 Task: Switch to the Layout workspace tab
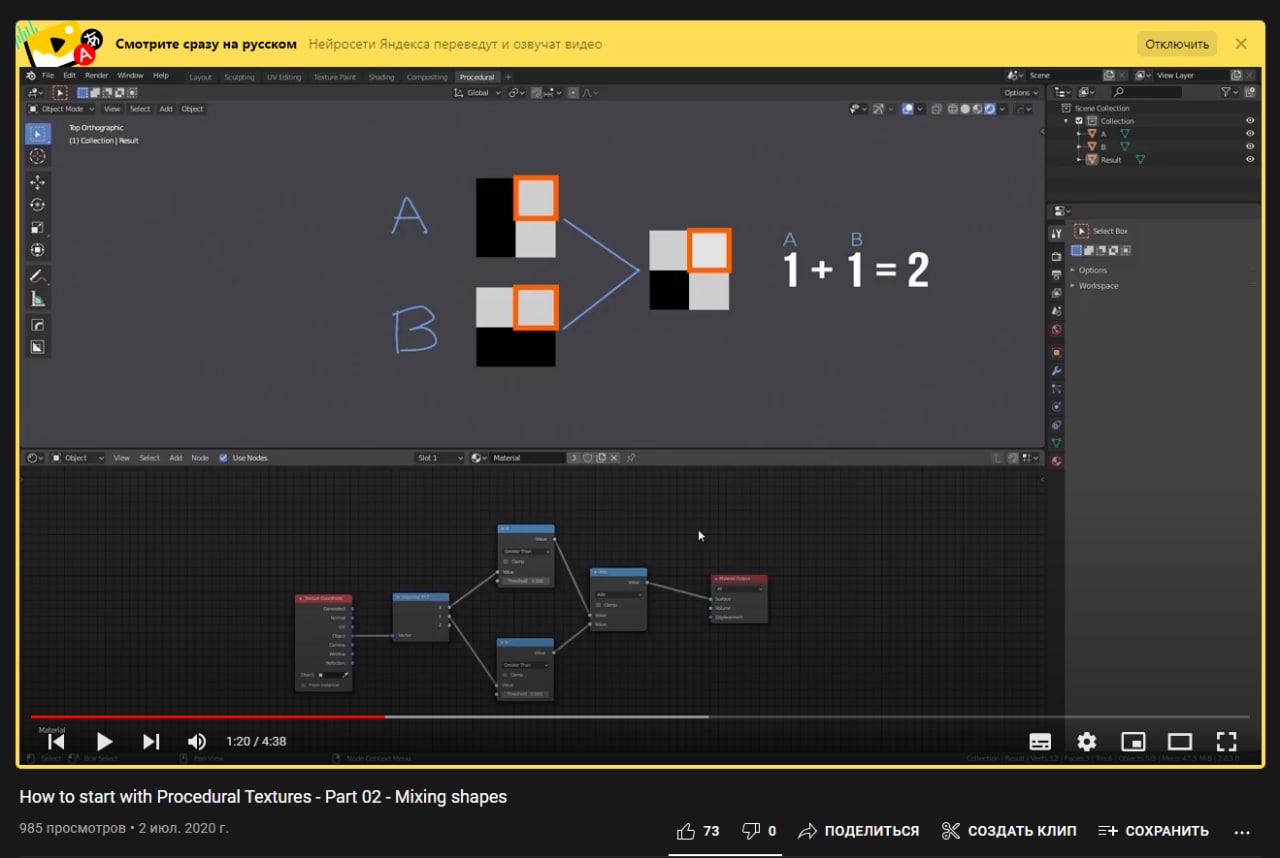point(200,77)
